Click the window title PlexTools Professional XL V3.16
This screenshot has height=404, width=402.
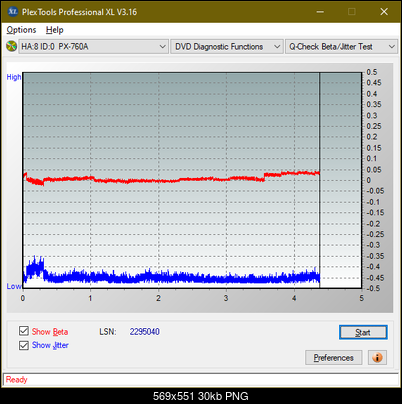(79, 12)
